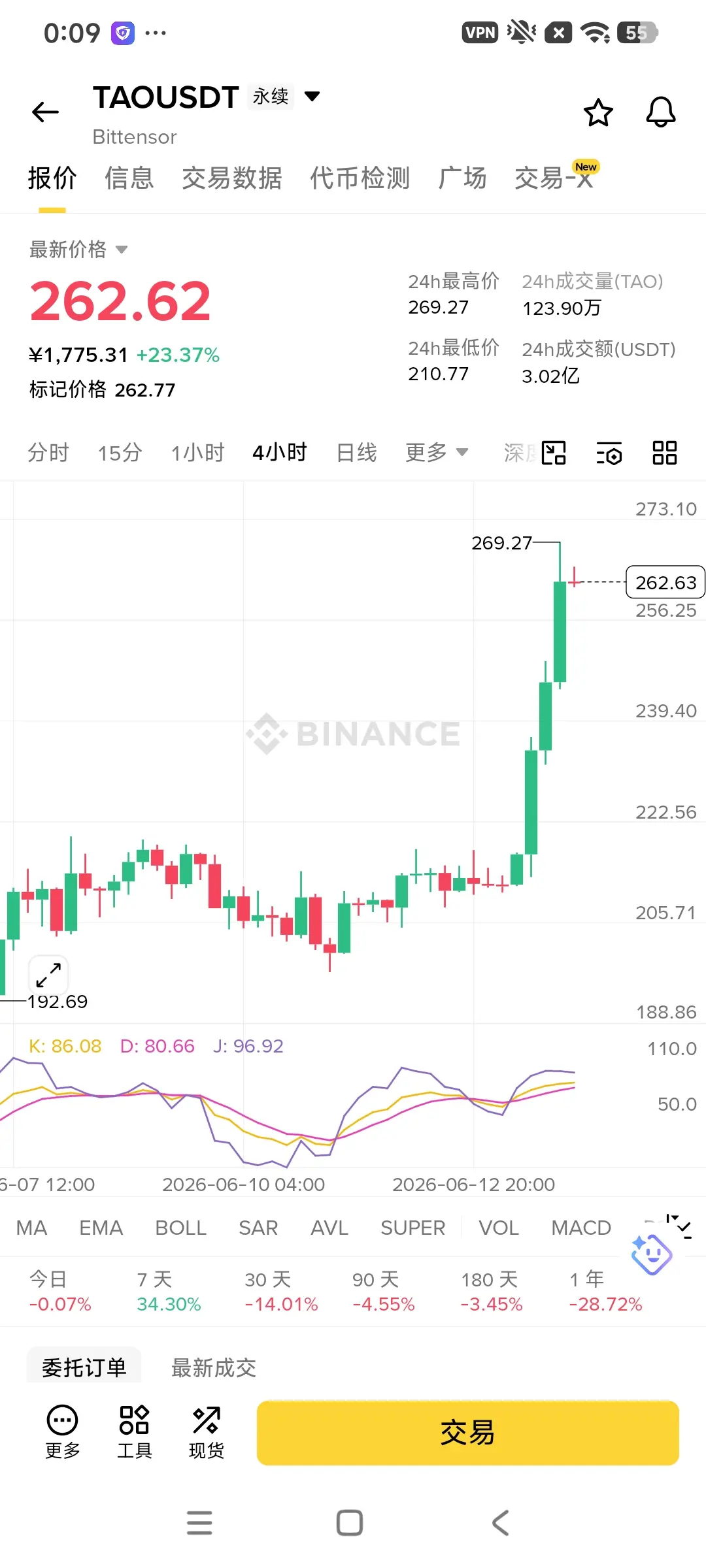Tap the VPN status bar icon
This screenshot has width=706, height=1568.
pos(480,33)
